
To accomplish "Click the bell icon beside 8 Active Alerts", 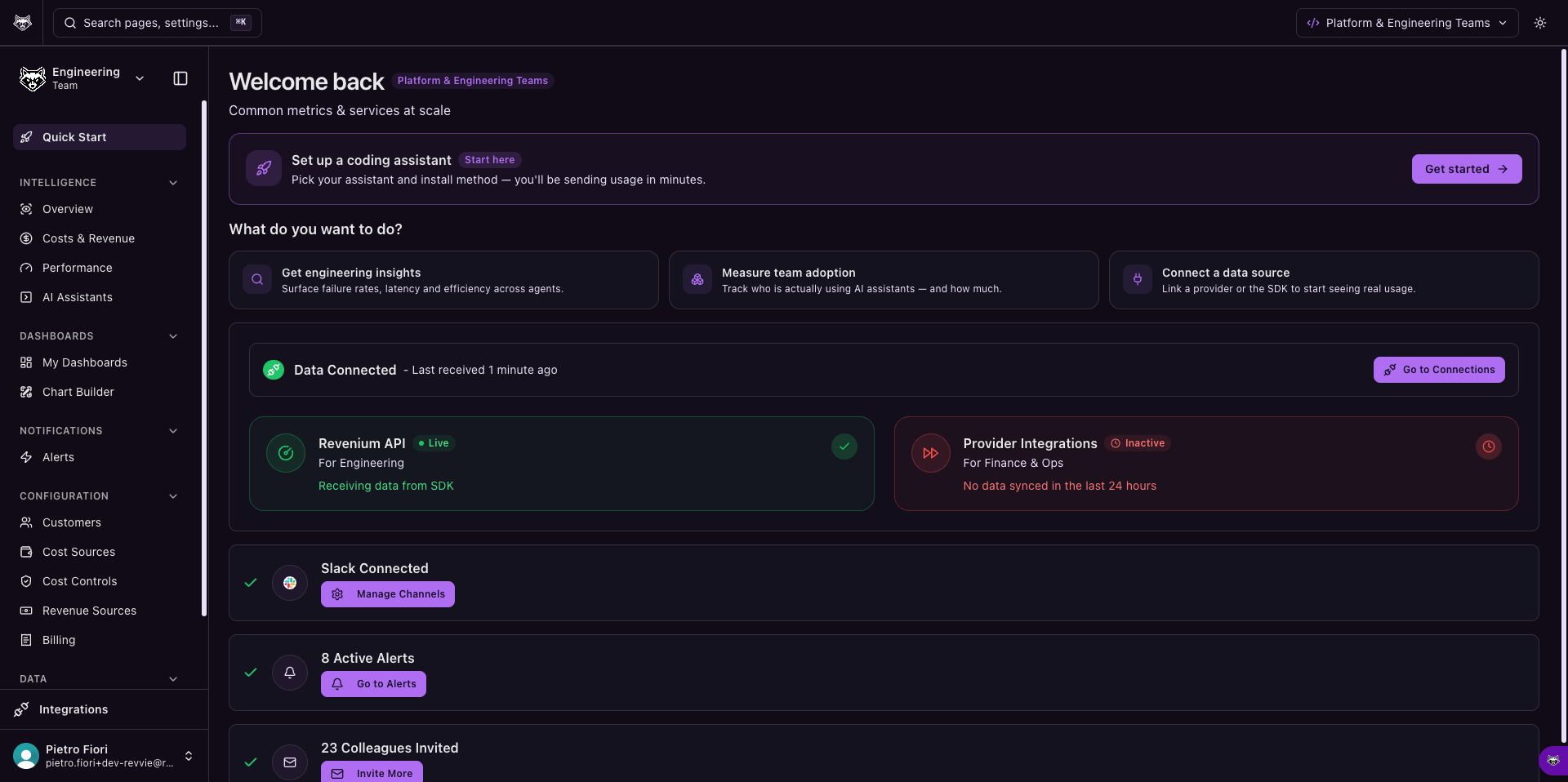I will [290, 673].
